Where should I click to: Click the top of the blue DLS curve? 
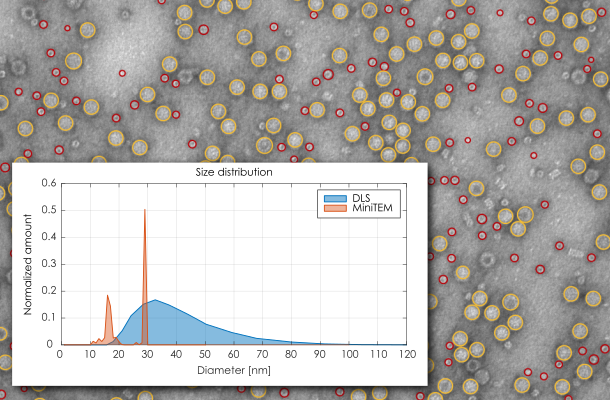[x=154, y=300]
